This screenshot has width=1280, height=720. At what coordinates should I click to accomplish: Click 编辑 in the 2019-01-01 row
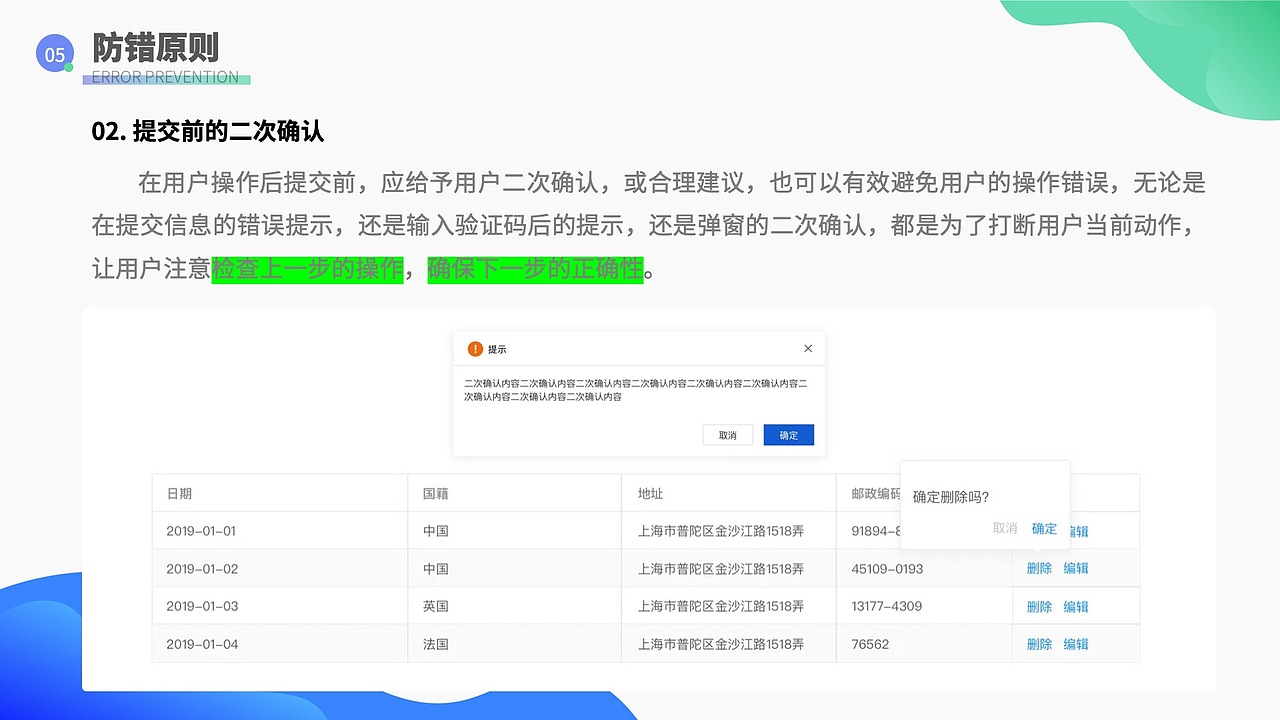1078,531
